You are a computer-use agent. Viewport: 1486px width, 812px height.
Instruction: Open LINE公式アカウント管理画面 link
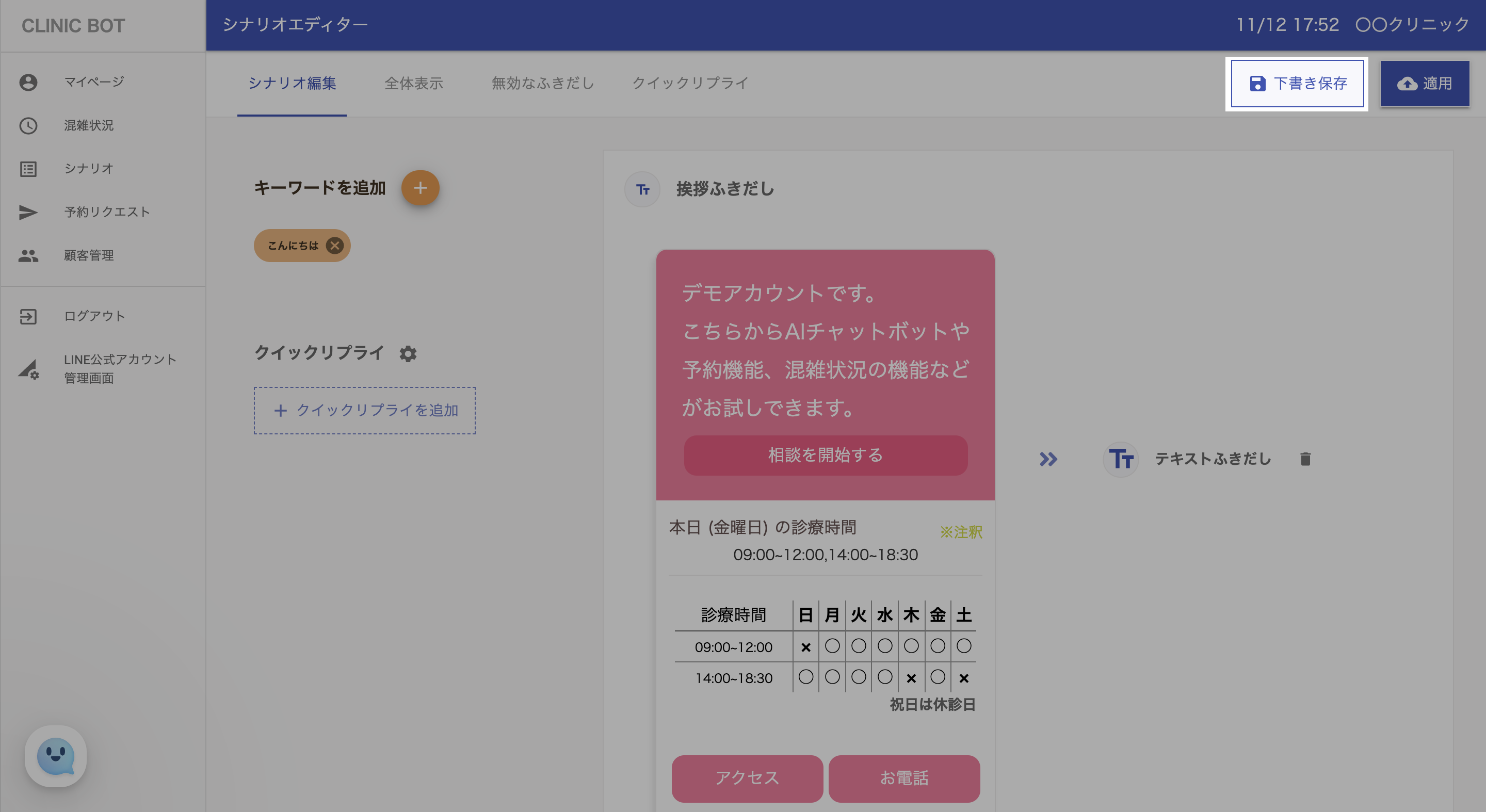119,368
